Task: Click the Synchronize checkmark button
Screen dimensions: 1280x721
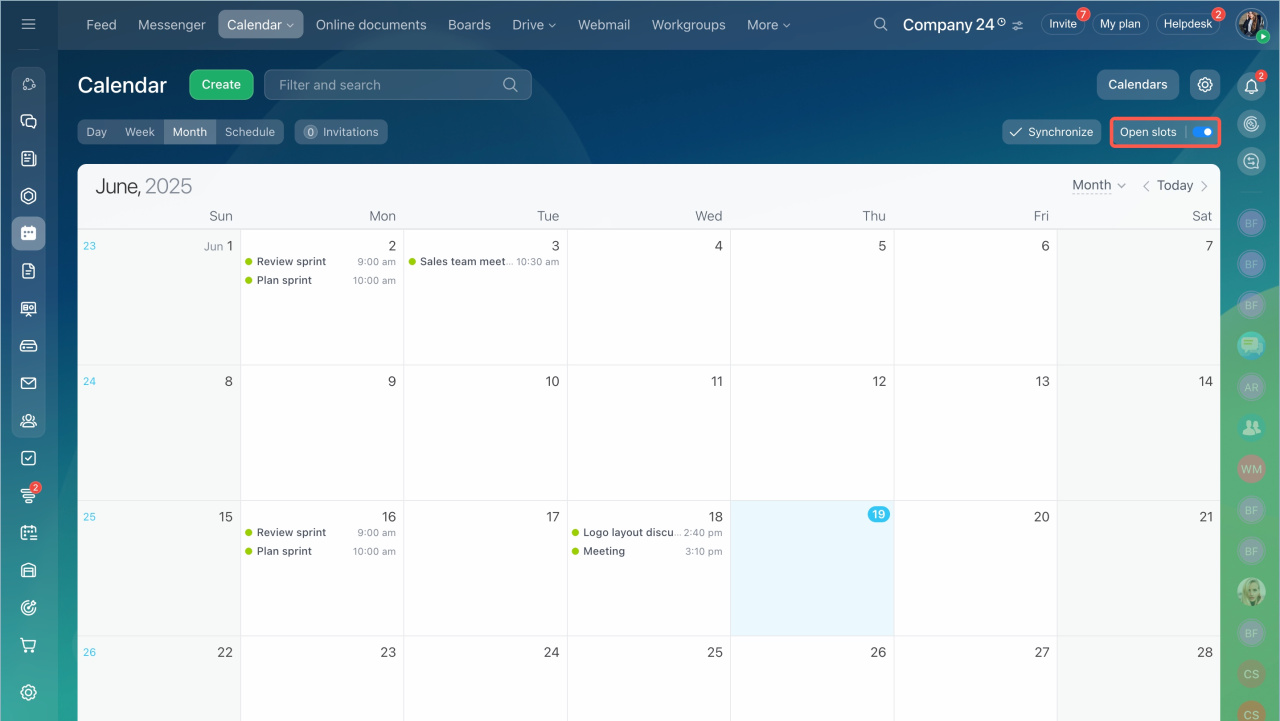Action: [1051, 132]
